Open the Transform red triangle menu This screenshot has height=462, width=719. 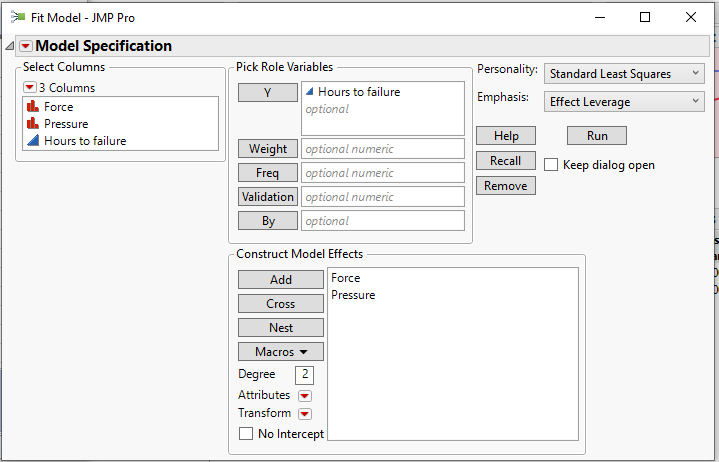pos(305,414)
